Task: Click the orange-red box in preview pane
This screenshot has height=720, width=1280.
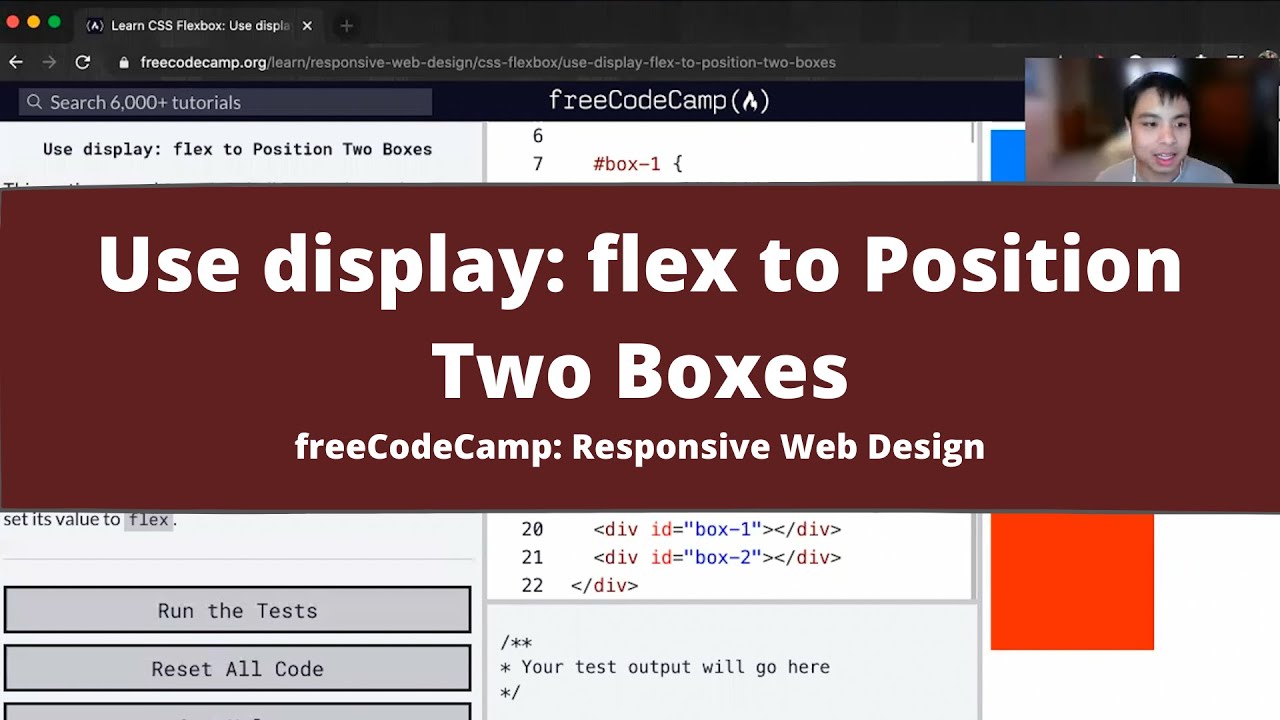Action: click(x=1072, y=581)
